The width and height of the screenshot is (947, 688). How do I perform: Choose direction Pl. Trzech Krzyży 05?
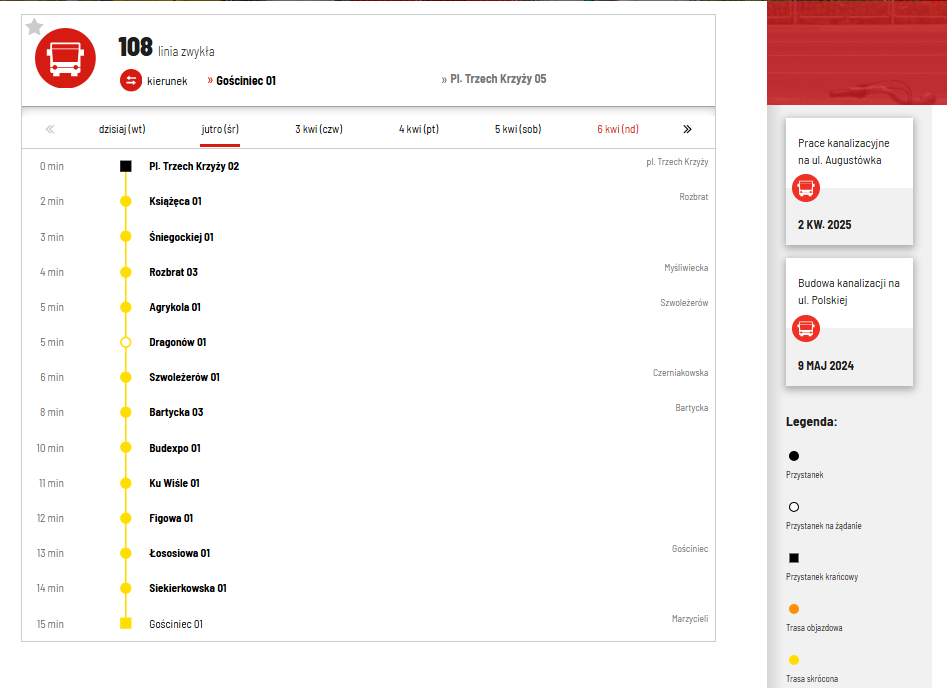[x=498, y=79]
